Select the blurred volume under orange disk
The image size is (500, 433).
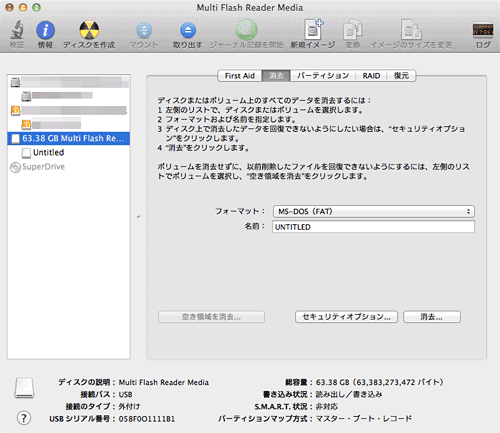coord(68,124)
